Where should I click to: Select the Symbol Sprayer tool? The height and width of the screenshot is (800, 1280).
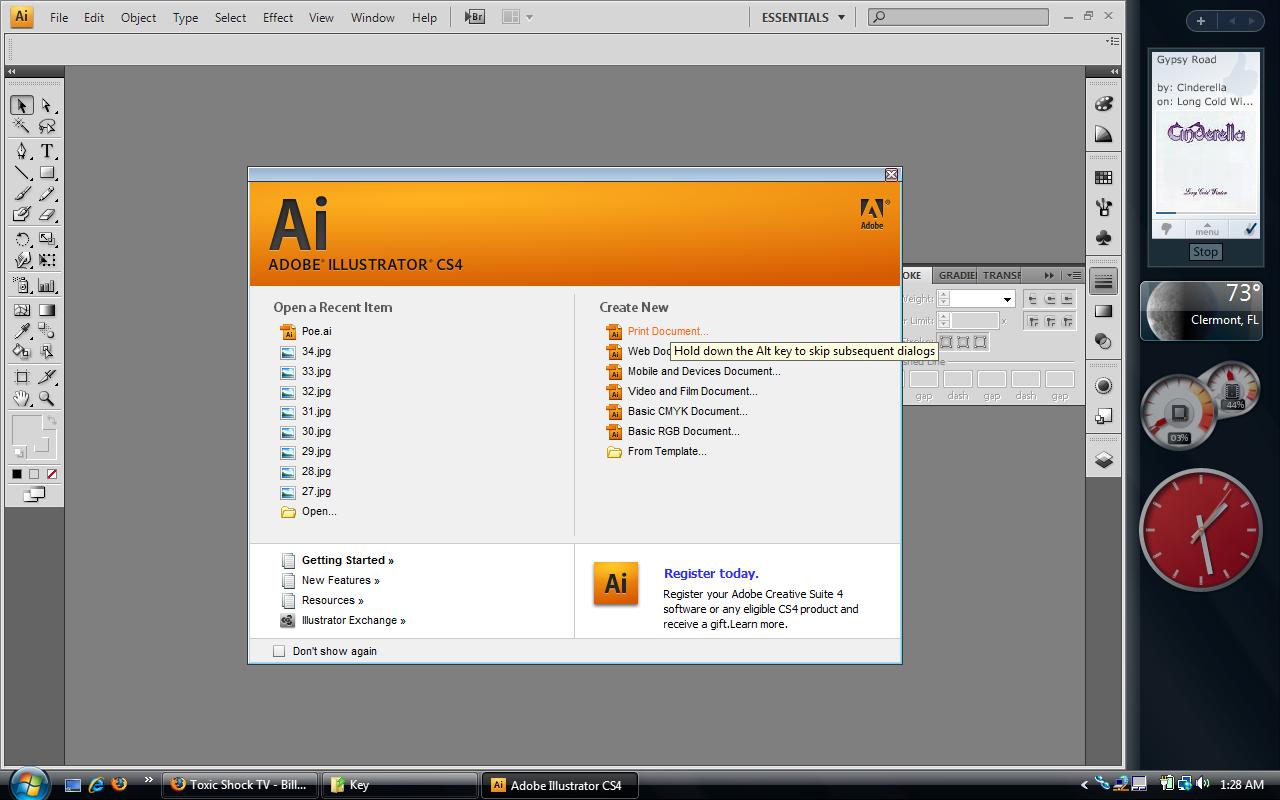pos(21,285)
